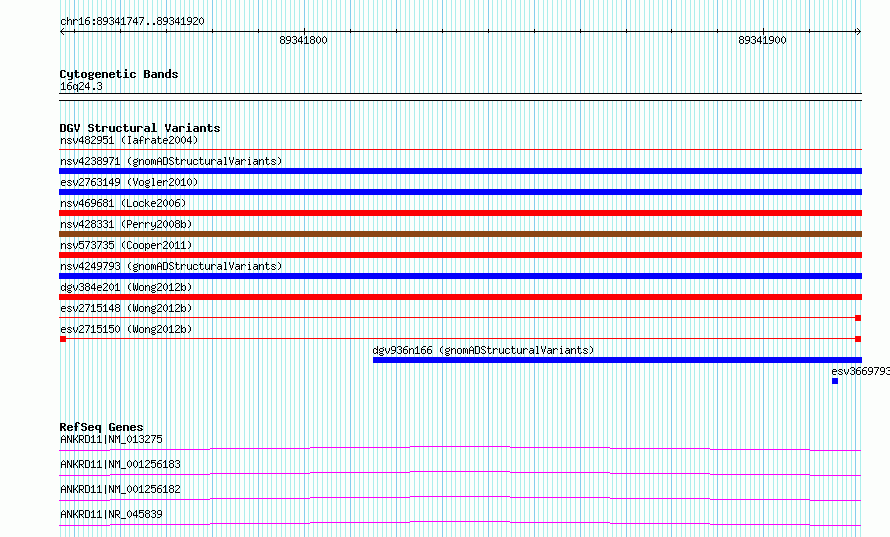Open the DGV Structural Variants track title
This screenshot has height=537, width=890.
(x=140, y=128)
